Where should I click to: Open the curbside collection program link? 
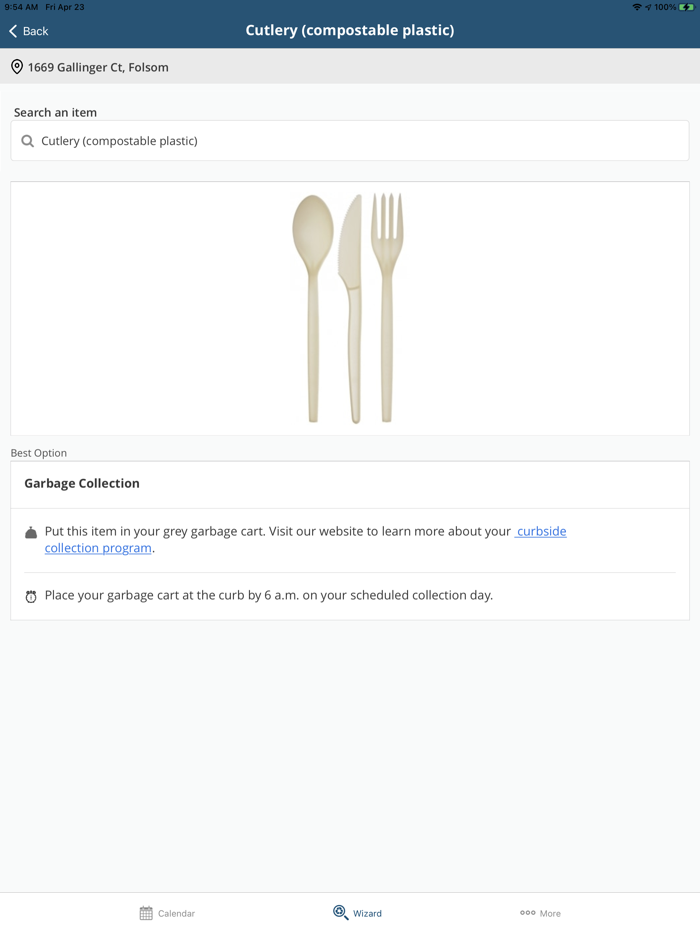(541, 531)
